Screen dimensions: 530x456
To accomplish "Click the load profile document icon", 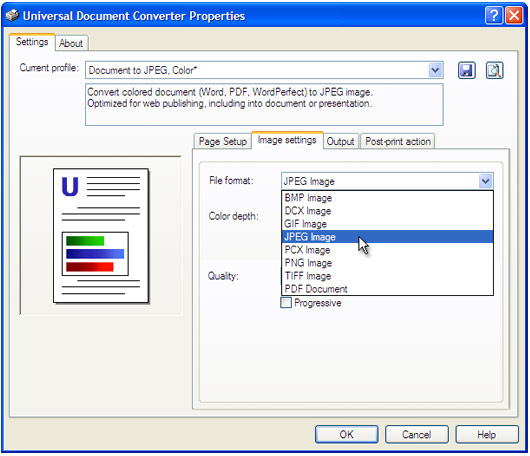I will point(494,71).
